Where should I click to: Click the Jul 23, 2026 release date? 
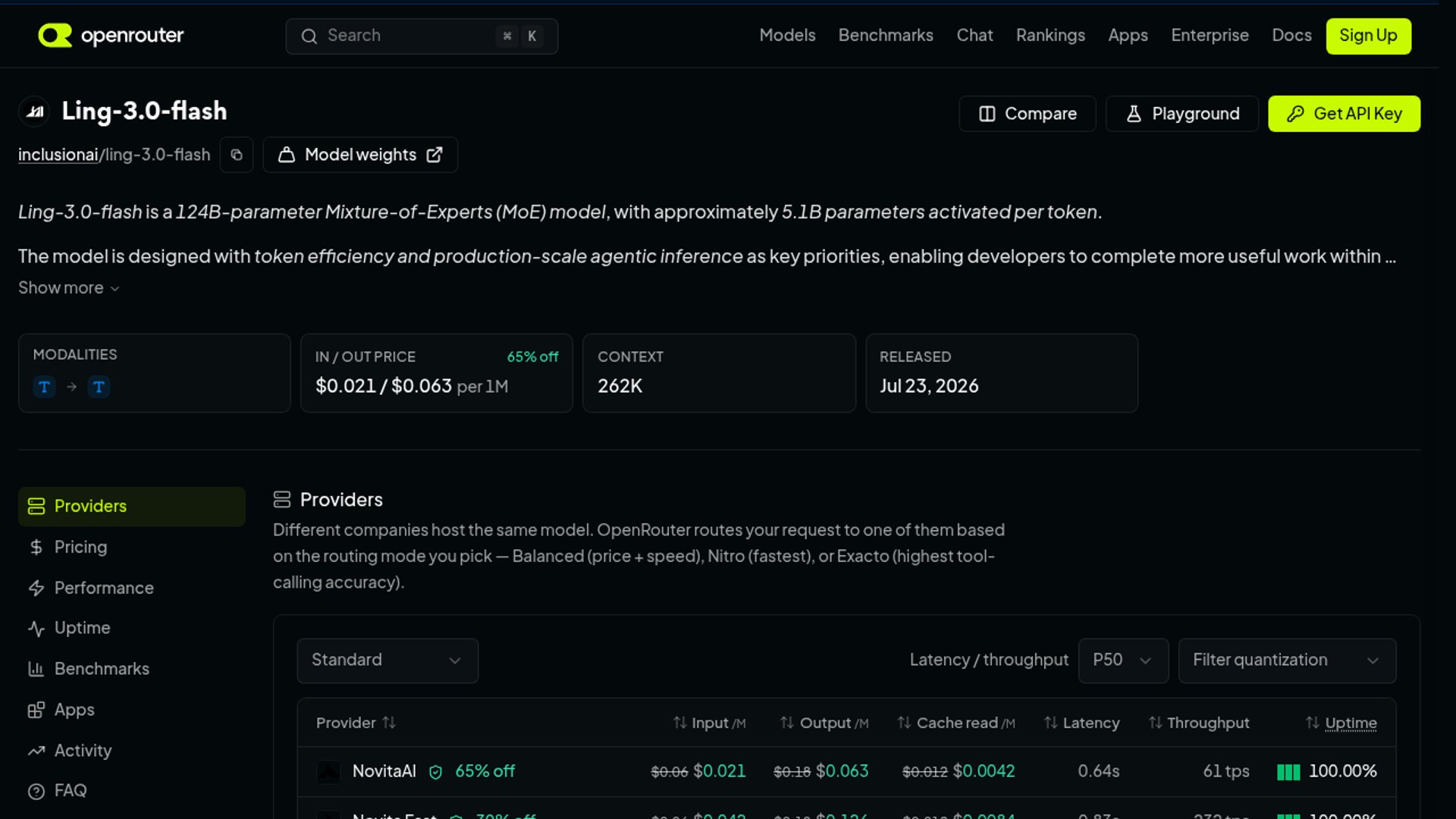(929, 387)
